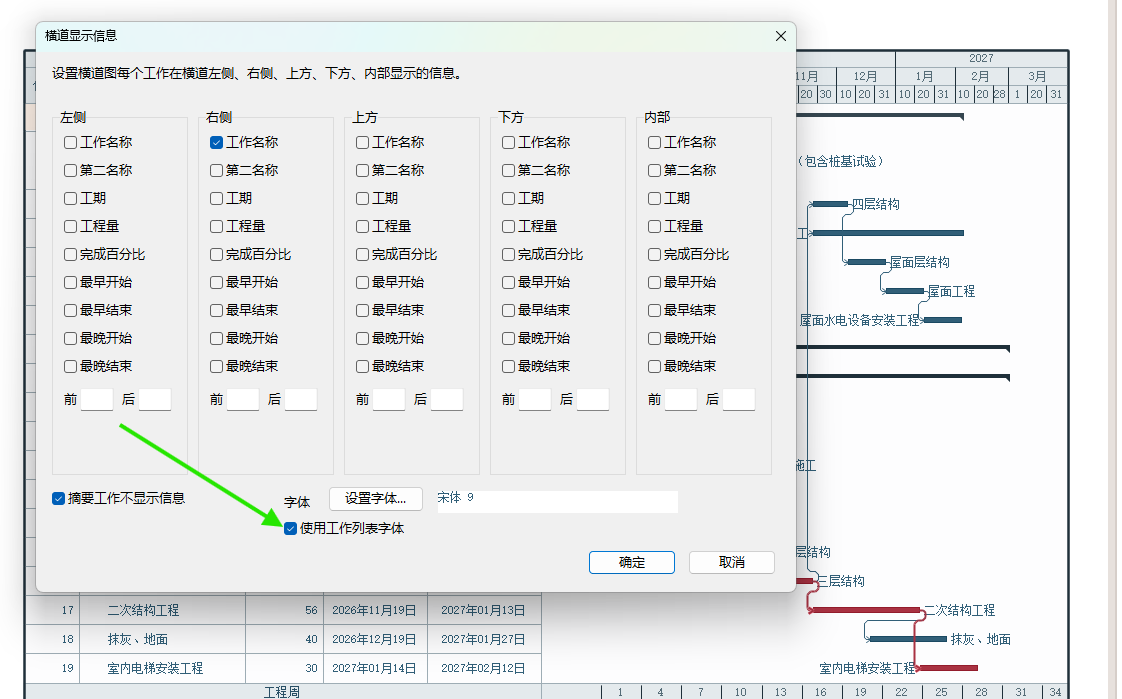Open the 设置字体... dialog
Viewport: 1122px width, 699px height.
coord(376,499)
